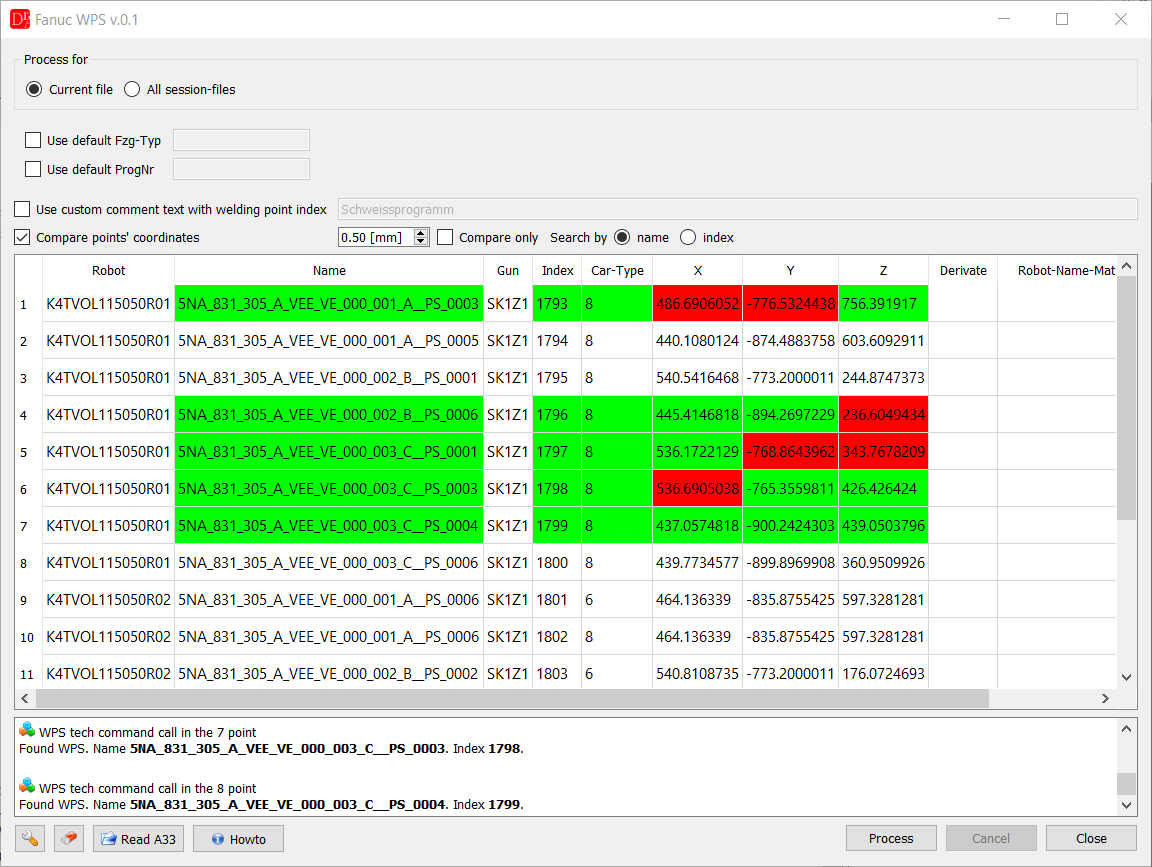This screenshot has height=867, width=1152.
Task: Click X cell 440.1080124
Action: [697, 341]
